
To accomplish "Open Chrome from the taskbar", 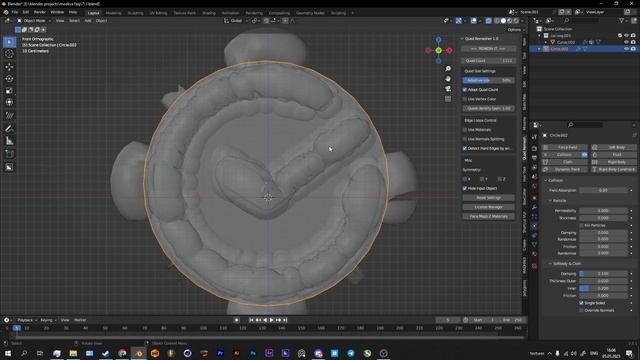I will (x=122, y=353).
